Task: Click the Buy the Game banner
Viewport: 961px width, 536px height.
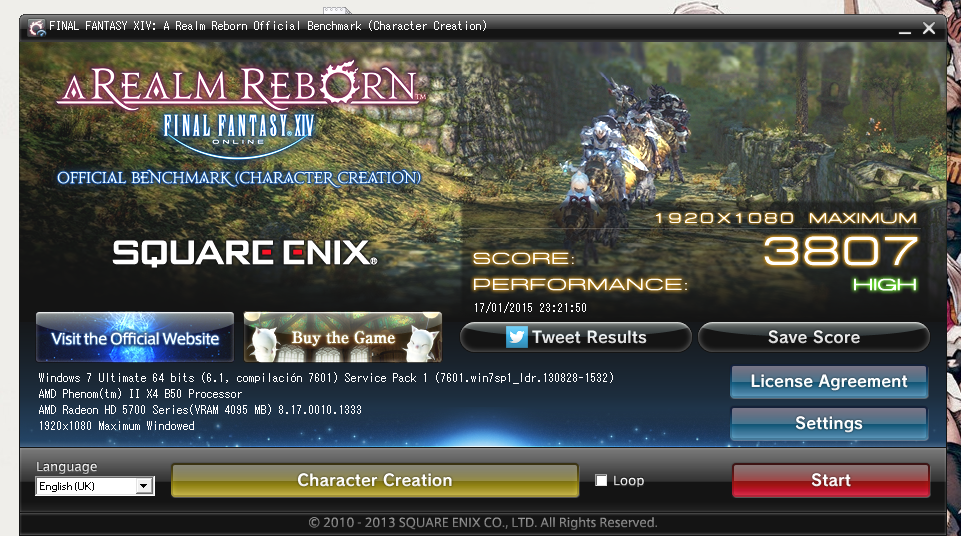Action: tap(343, 338)
